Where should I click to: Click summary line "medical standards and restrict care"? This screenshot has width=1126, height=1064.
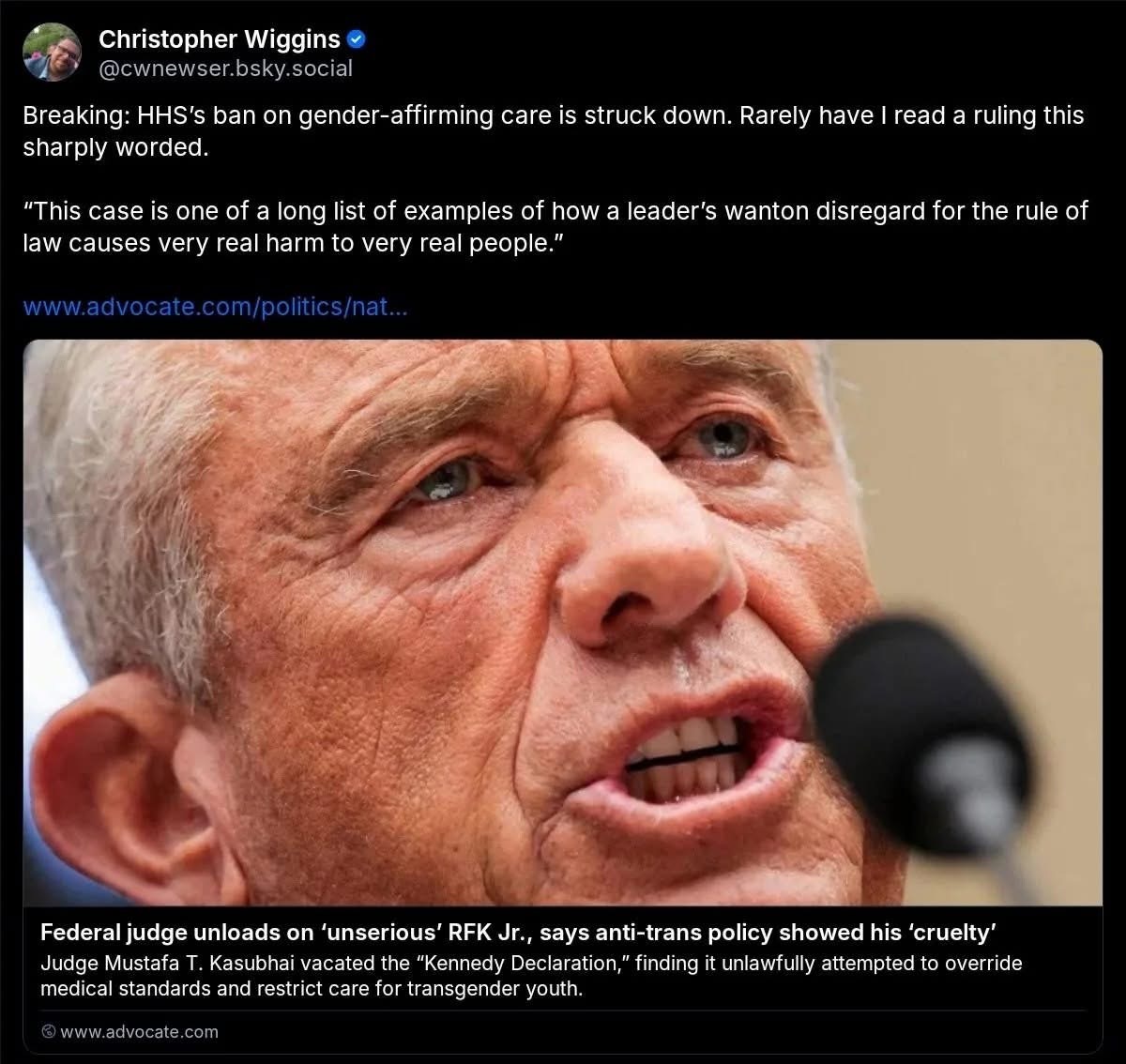(312, 990)
